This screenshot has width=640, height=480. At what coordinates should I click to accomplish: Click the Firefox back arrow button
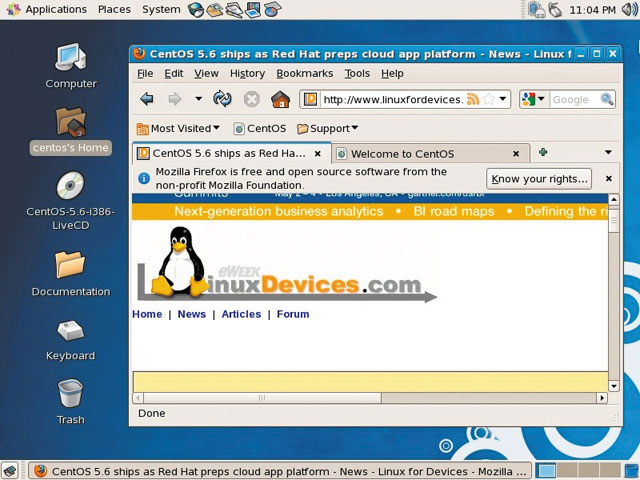pyautogui.click(x=147, y=99)
